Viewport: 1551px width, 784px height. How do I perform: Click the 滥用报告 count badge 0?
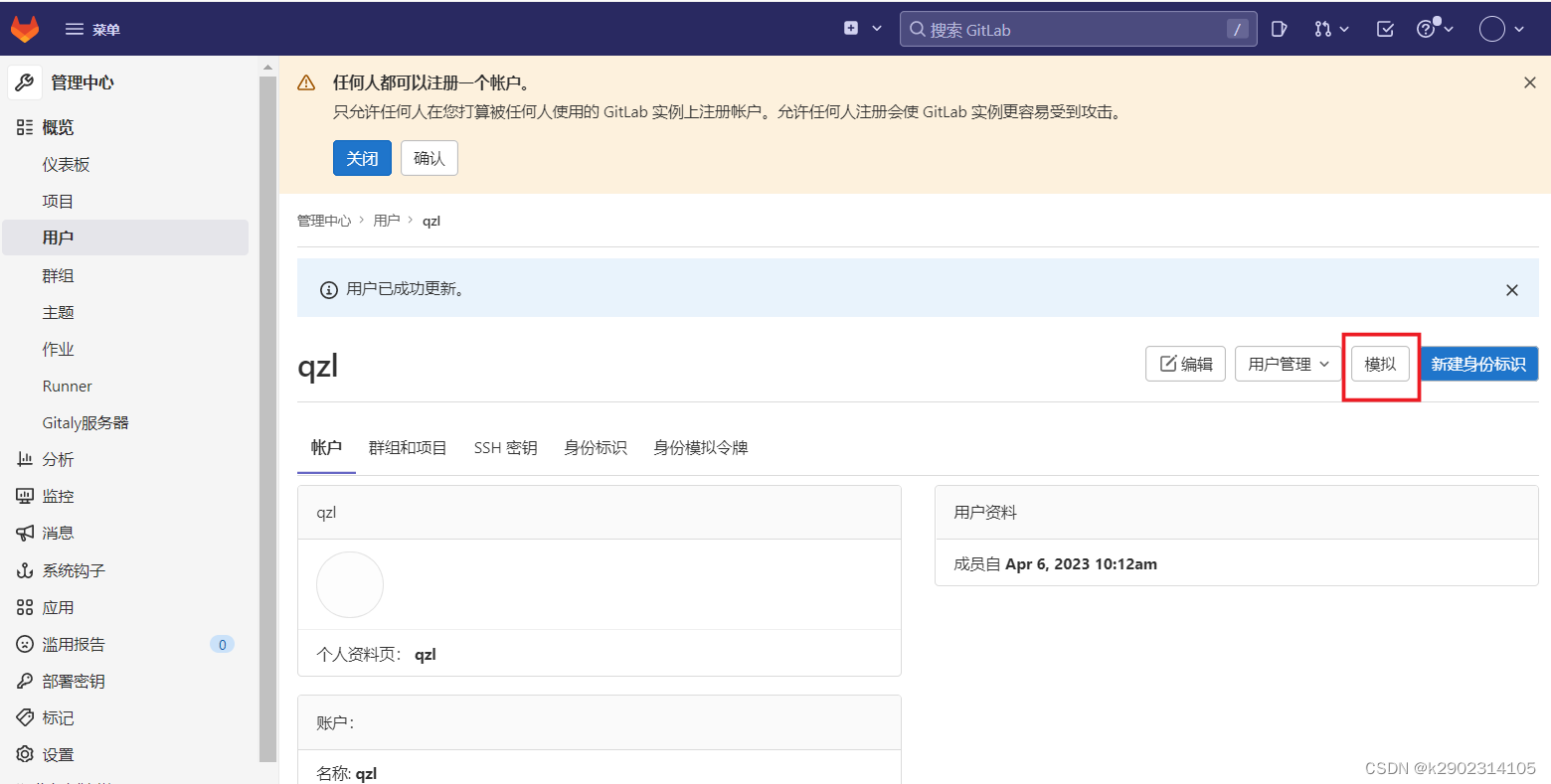[x=222, y=644]
